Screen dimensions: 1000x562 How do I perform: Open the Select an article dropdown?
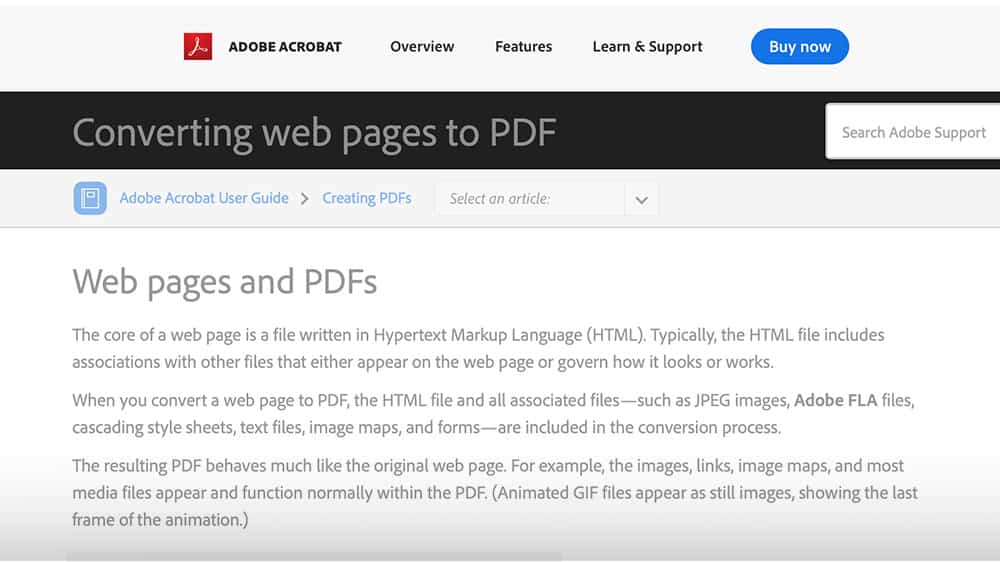tap(547, 199)
